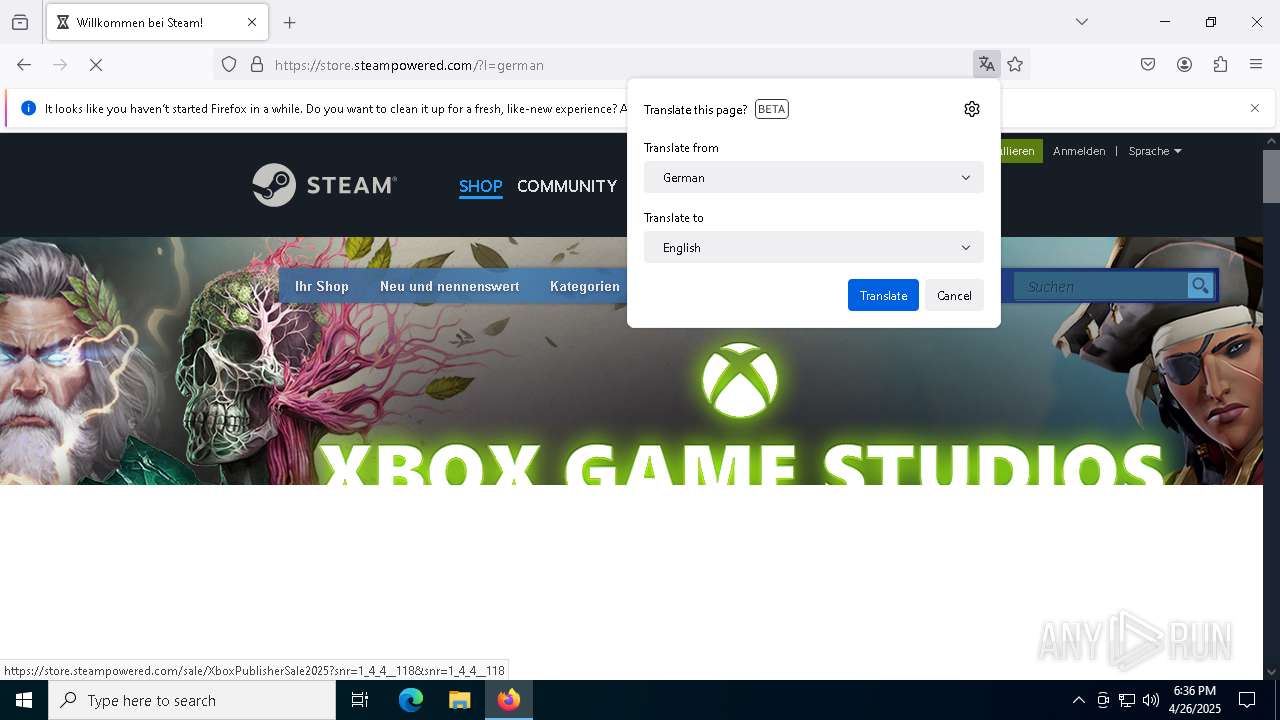Click the page vertical scrollbar thumb
This screenshot has height=720, width=1280.
1271,176
